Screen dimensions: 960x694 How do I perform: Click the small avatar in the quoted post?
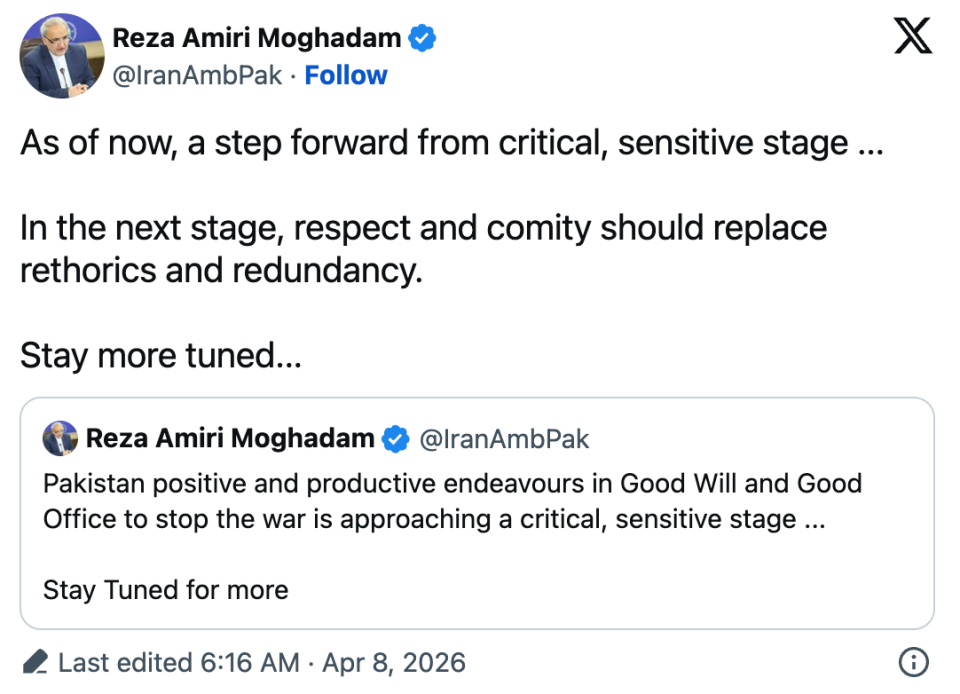pos(60,438)
